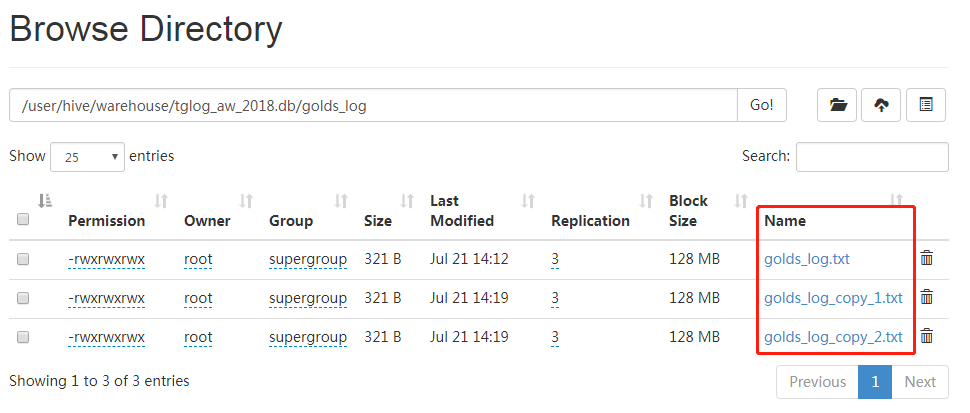Click the cut and paste list icon
The image size is (970, 413).
[x=926, y=105]
